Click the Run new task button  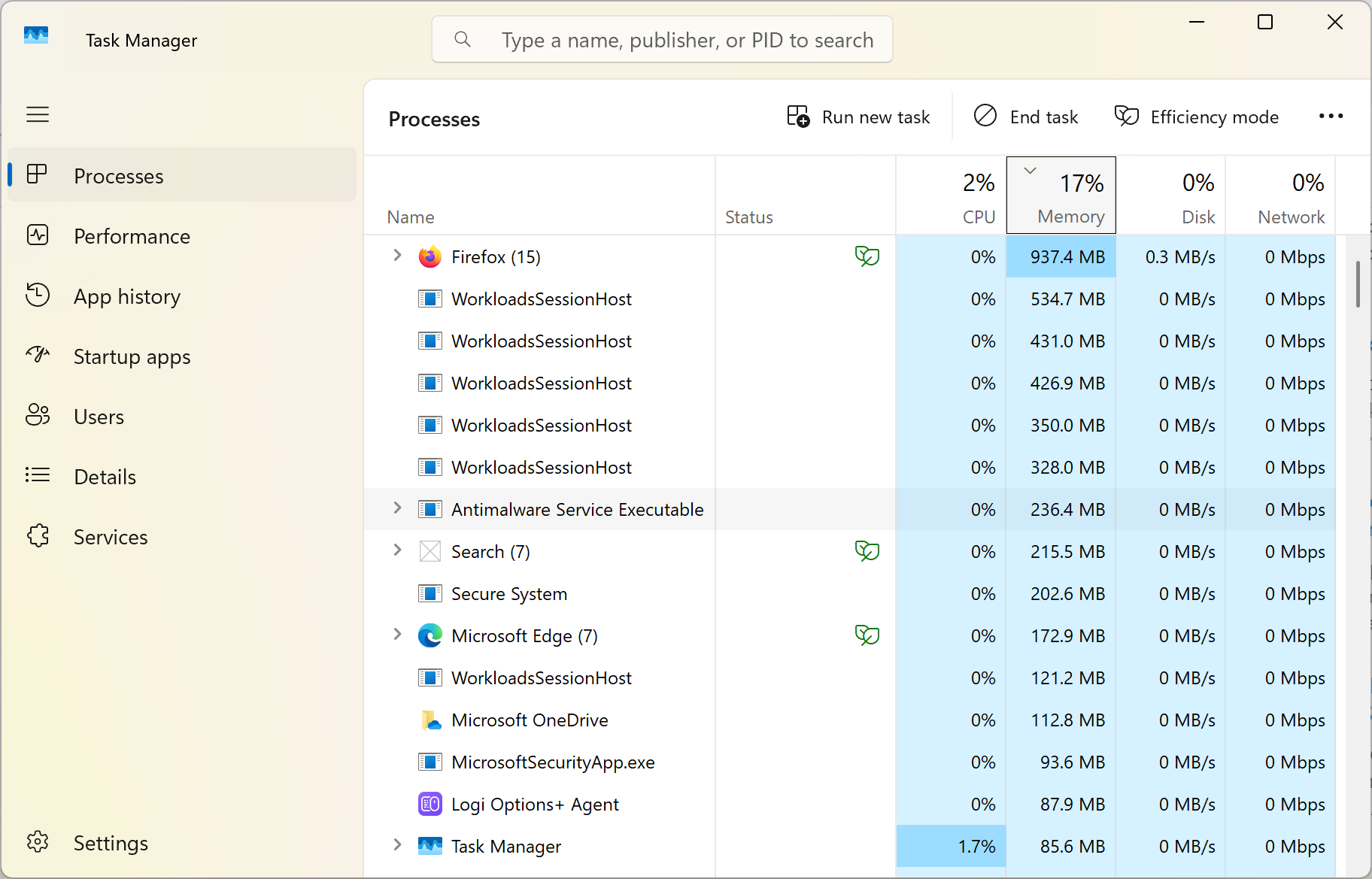pyautogui.click(x=858, y=117)
